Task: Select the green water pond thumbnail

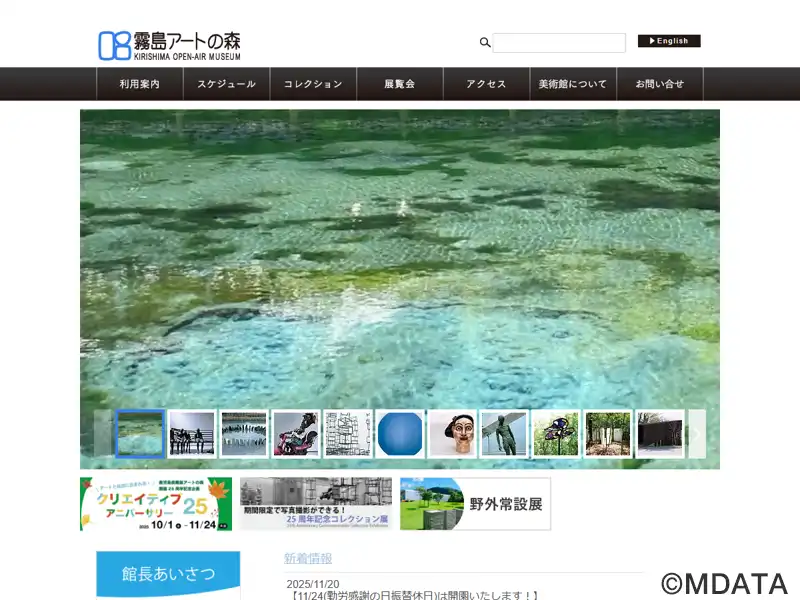Action: [140, 434]
